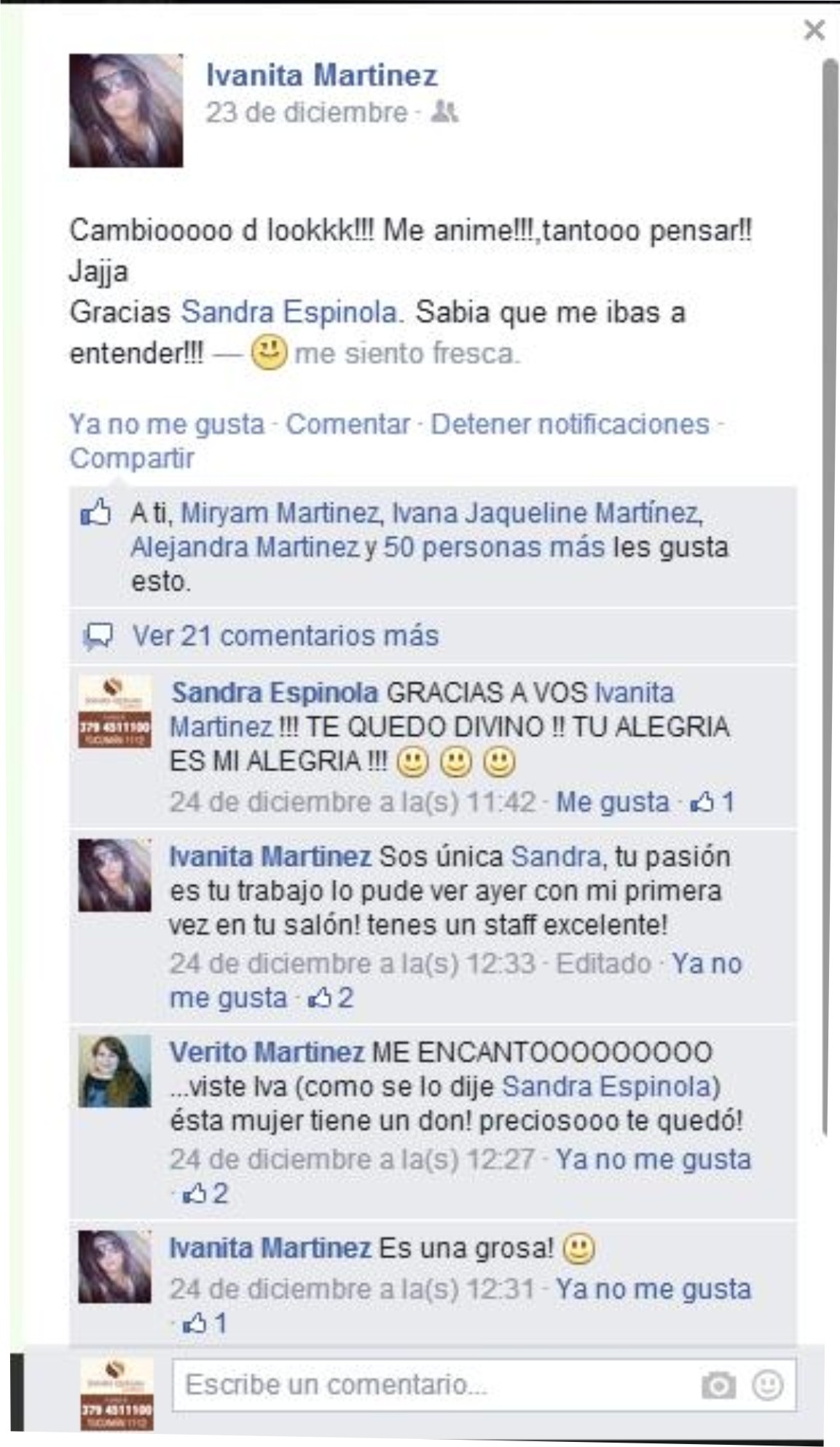Click tagged 'Sandra Espinola' in post text
The image size is (840, 1447).
pos(289,312)
